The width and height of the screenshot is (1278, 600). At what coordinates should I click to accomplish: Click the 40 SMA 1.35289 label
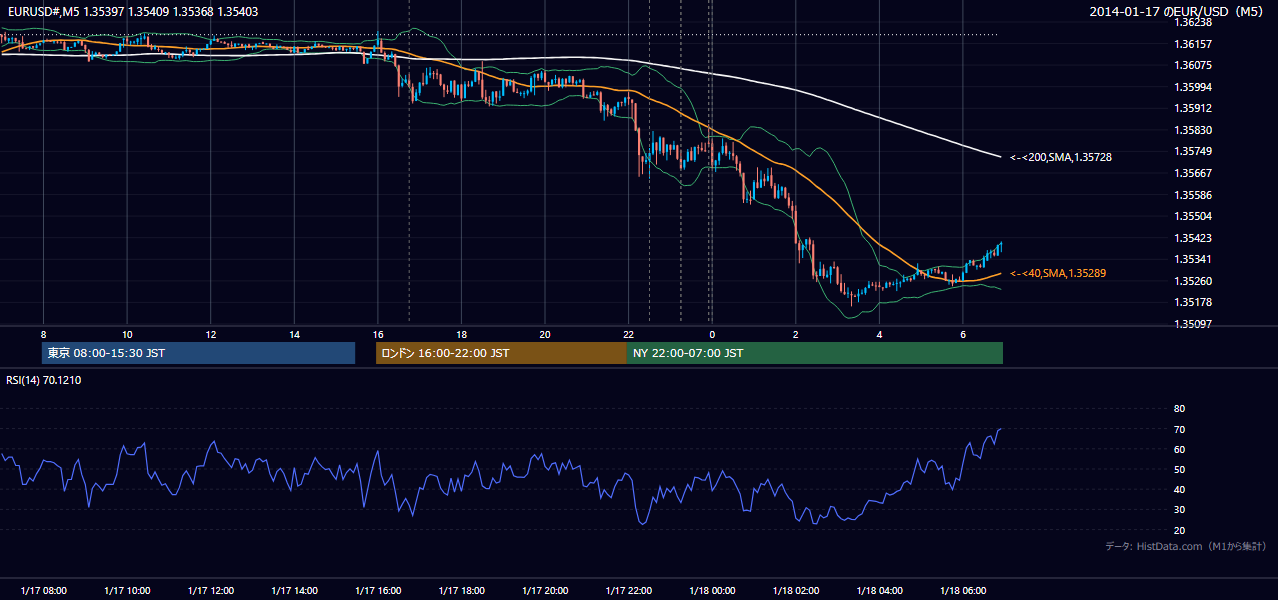pos(1058,273)
